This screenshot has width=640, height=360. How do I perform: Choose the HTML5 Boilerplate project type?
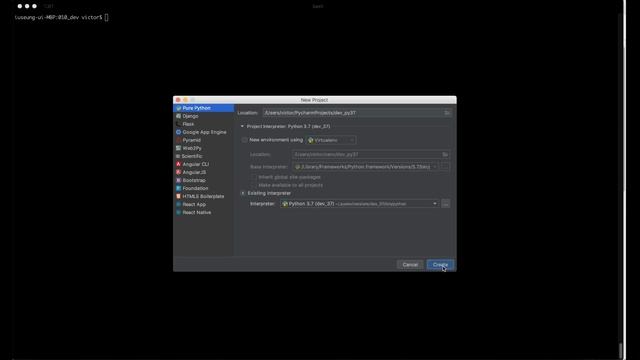pos(203,196)
